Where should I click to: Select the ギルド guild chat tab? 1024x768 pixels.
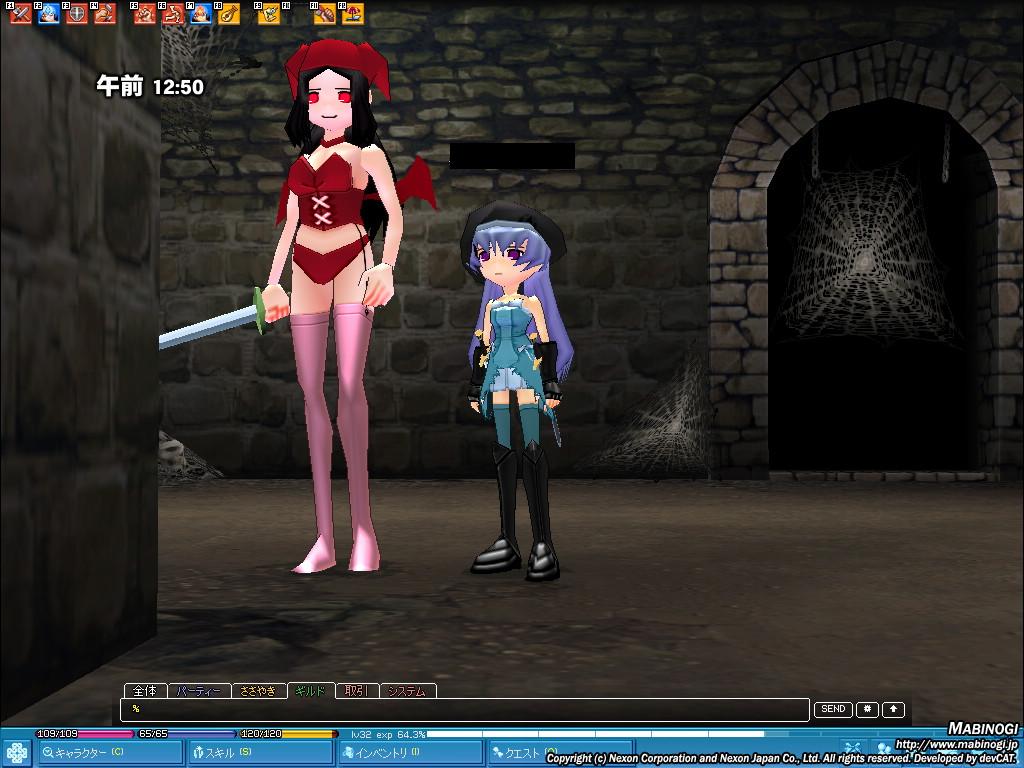coord(310,690)
